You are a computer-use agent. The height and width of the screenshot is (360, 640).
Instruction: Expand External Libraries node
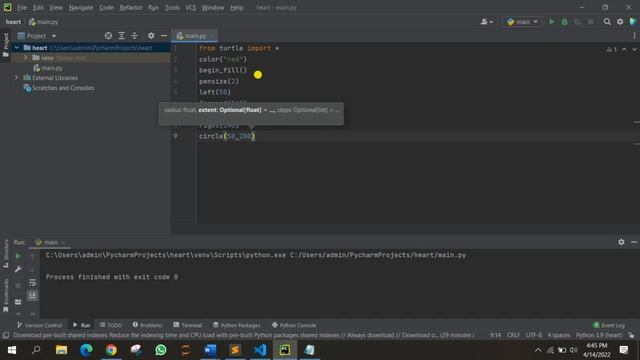coord(16,78)
